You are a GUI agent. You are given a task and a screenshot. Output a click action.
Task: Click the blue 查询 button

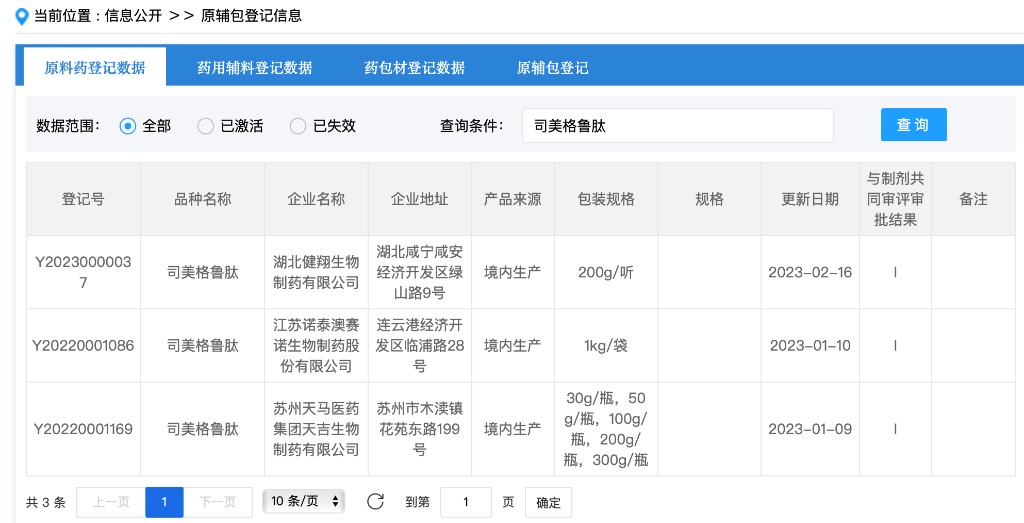point(913,125)
